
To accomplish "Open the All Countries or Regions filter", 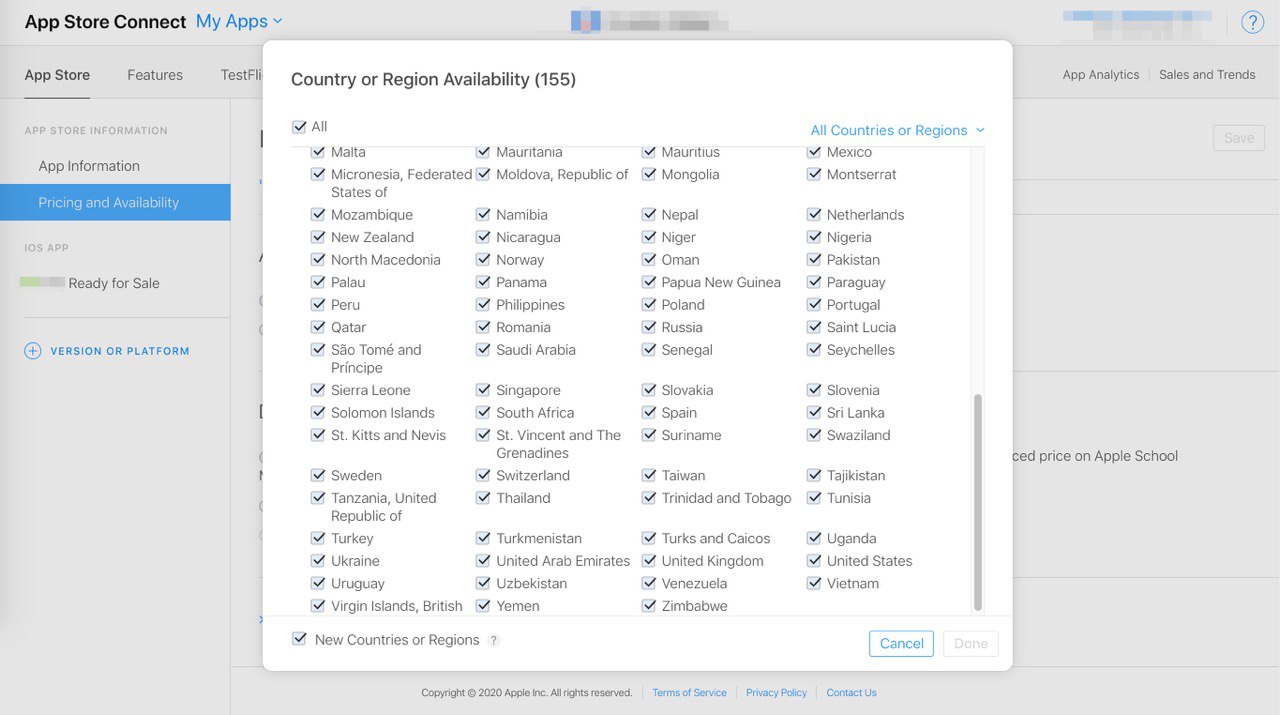I will point(897,130).
